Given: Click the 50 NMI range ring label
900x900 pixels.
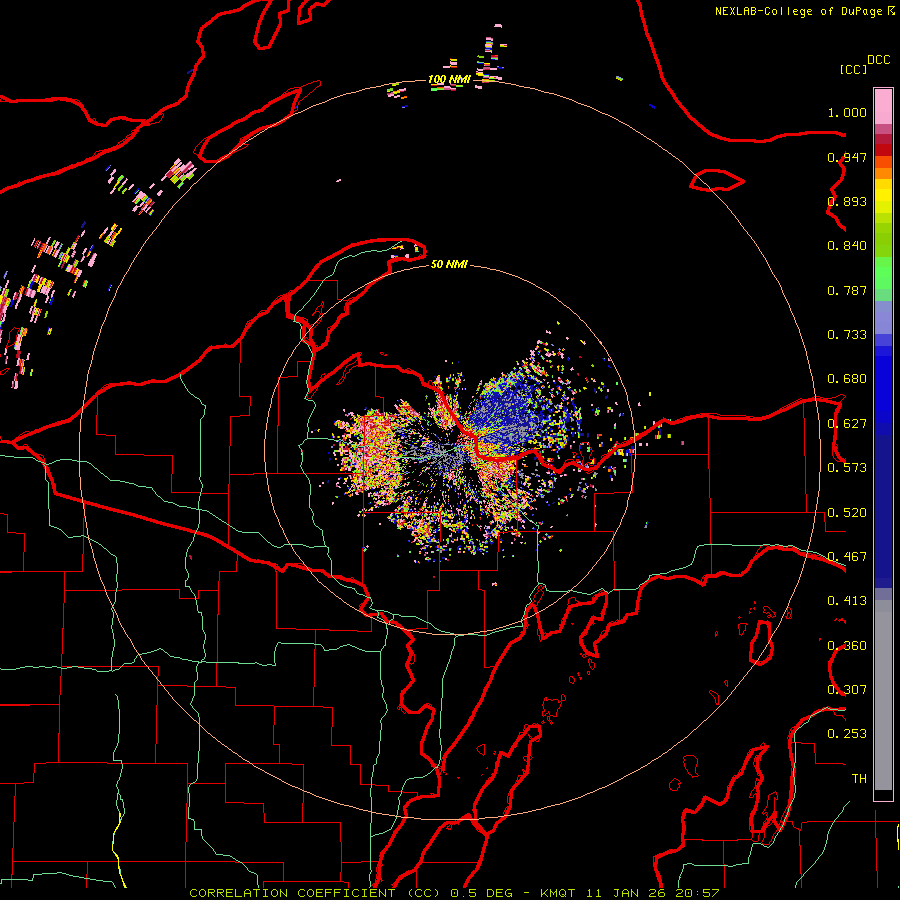Looking at the screenshot, I should (449, 265).
